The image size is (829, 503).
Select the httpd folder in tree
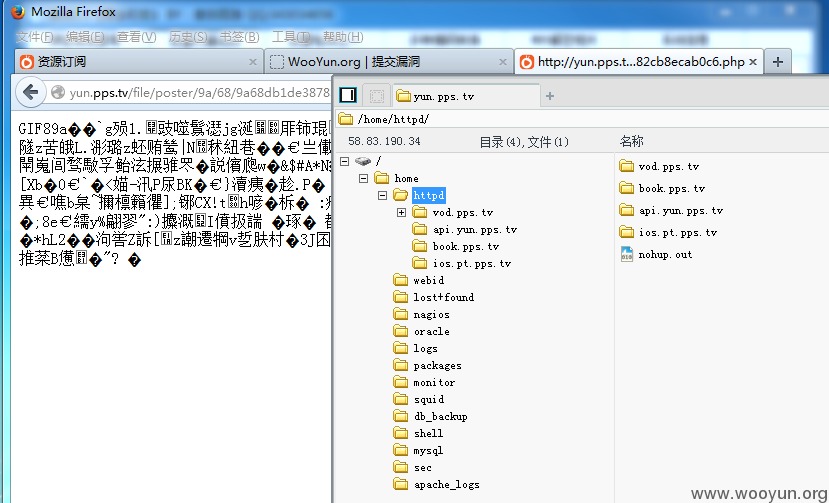[419, 195]
